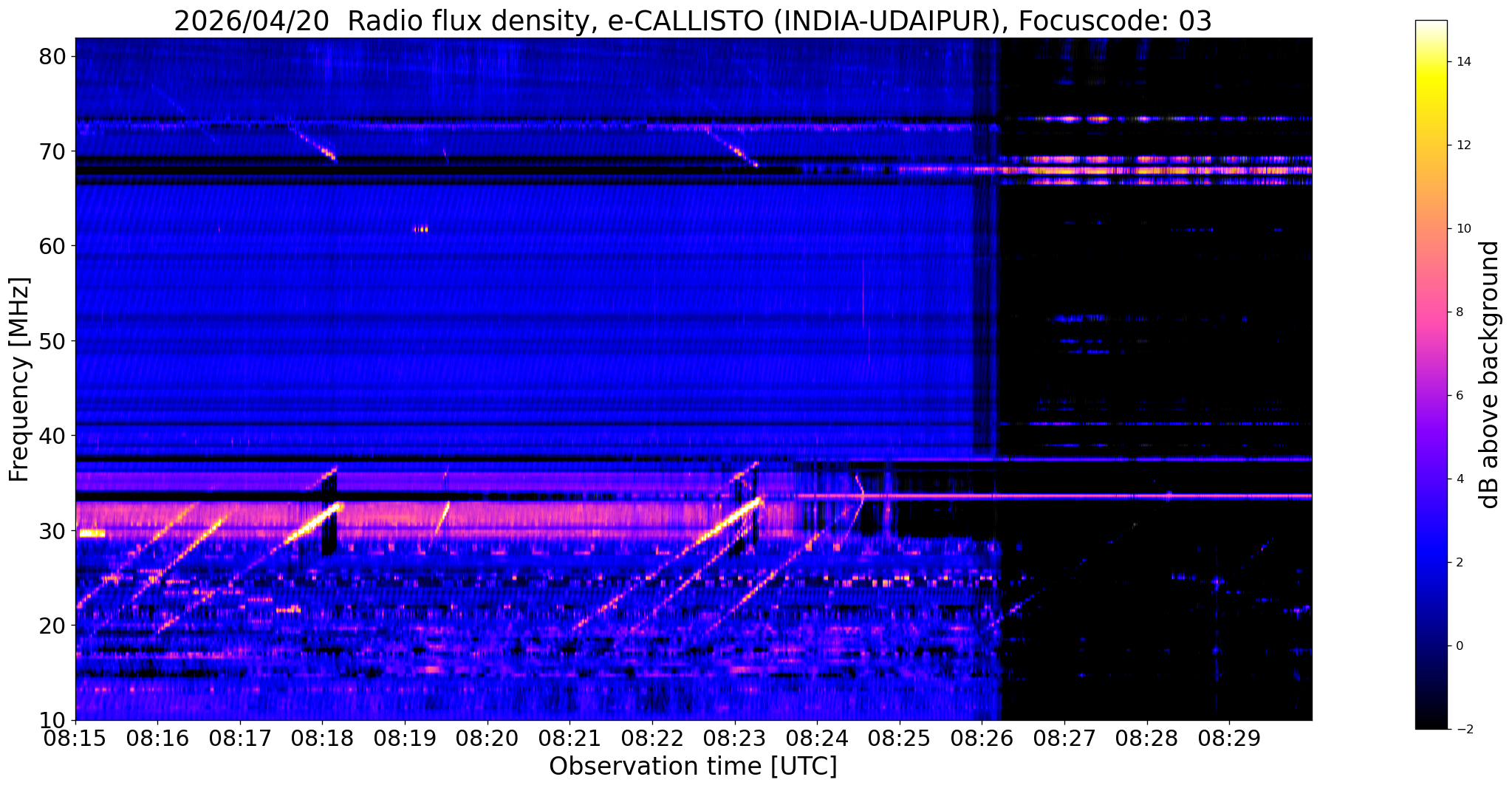Click the 08:16 time tick label

coord(157,739)
